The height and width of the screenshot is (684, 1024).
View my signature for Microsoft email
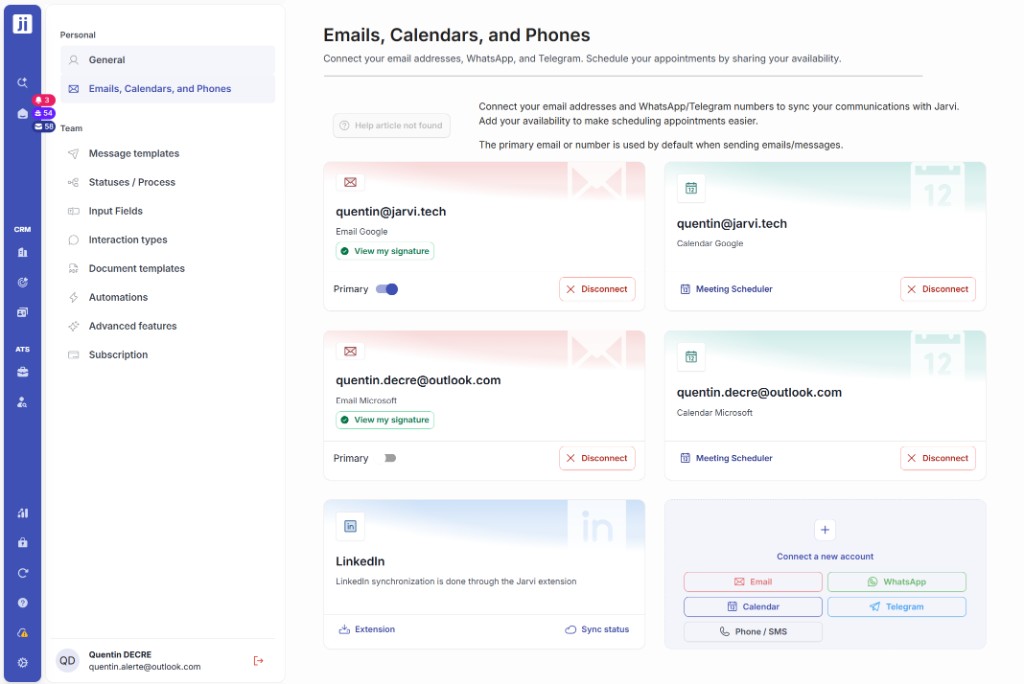pos(385,420)
